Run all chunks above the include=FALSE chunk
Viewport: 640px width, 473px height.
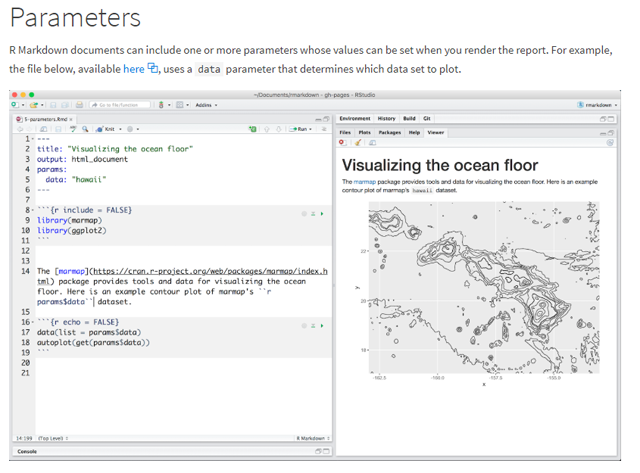(313, 214)
